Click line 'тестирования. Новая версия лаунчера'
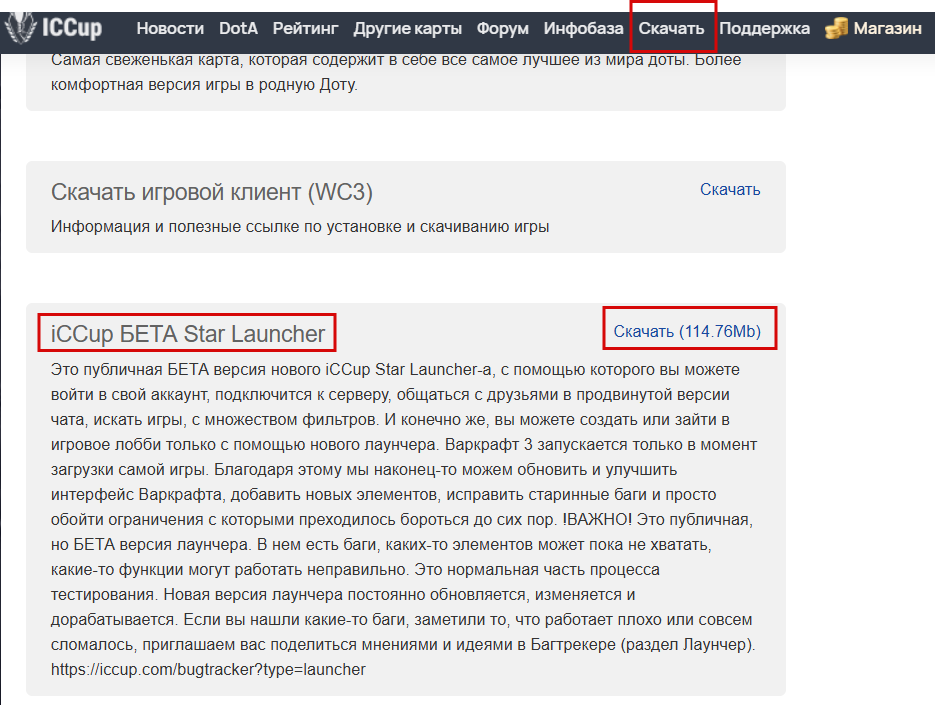This screenshot has width=935, height=705. click(x=343, y=595)
